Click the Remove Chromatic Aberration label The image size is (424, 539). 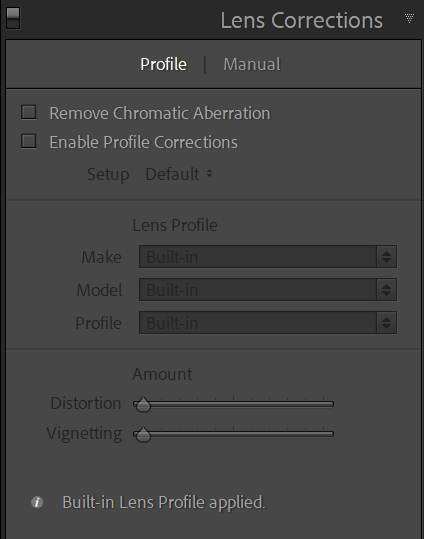160,113
